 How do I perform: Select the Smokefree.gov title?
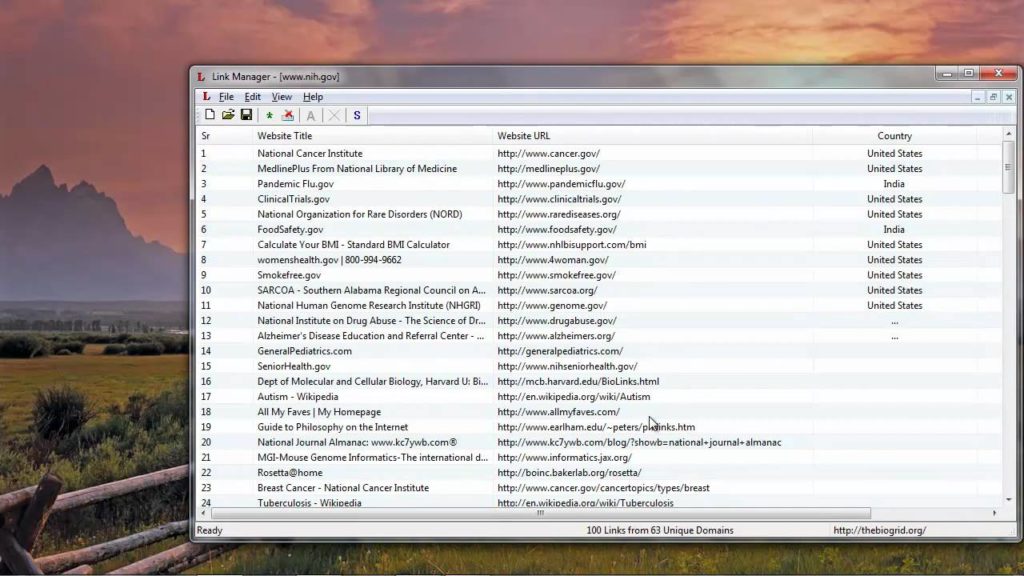(x=289, y=276)
